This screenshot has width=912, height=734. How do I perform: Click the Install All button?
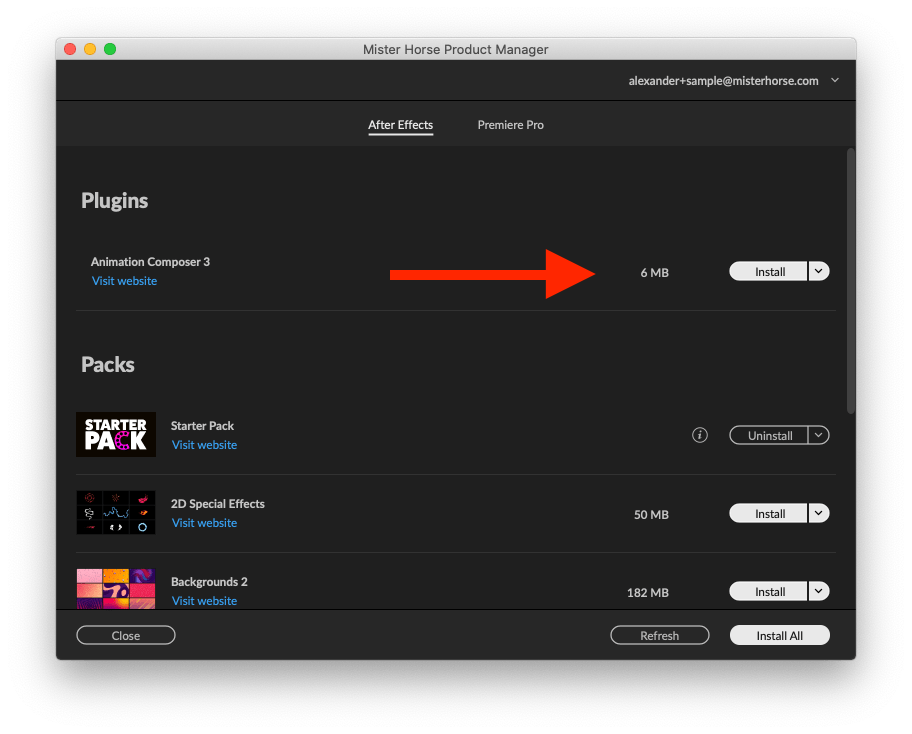tap(779, 635)
